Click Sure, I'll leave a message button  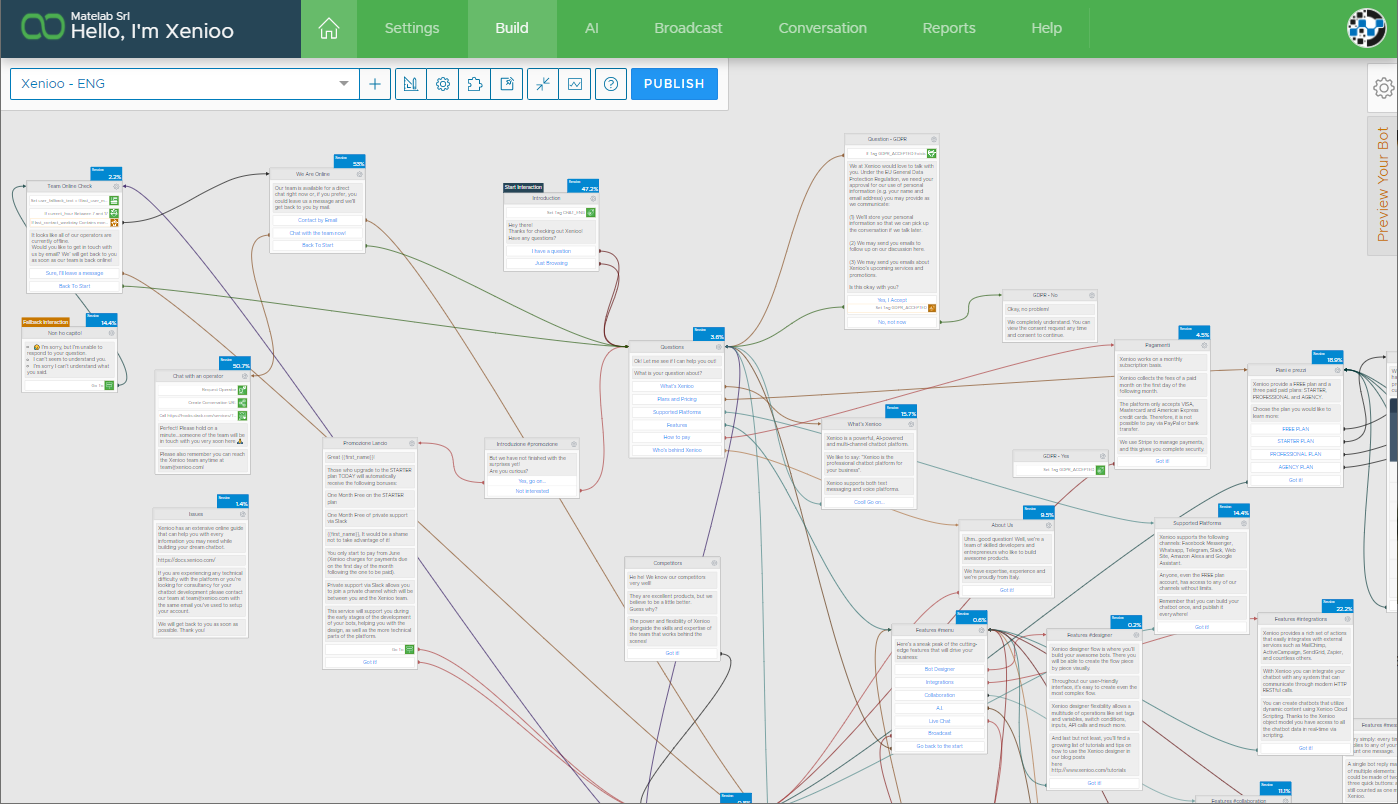pos(74,273)
